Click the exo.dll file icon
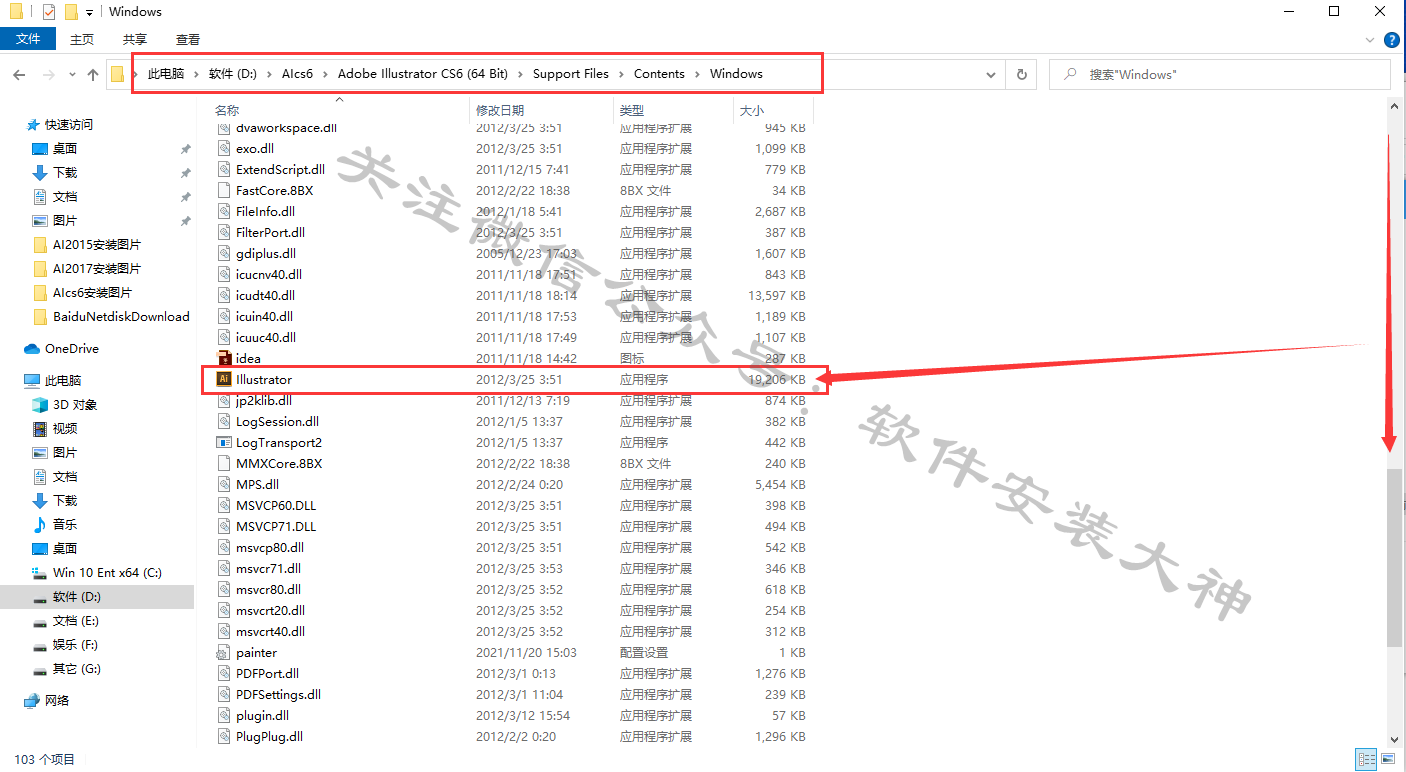 (224, 148)
